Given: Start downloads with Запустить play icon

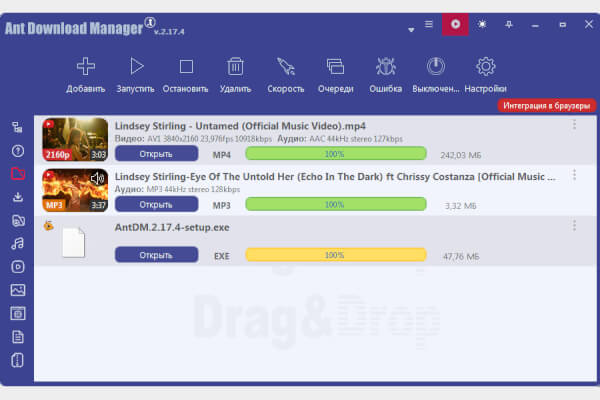Looking at the screenshot, I should (136, 66).
